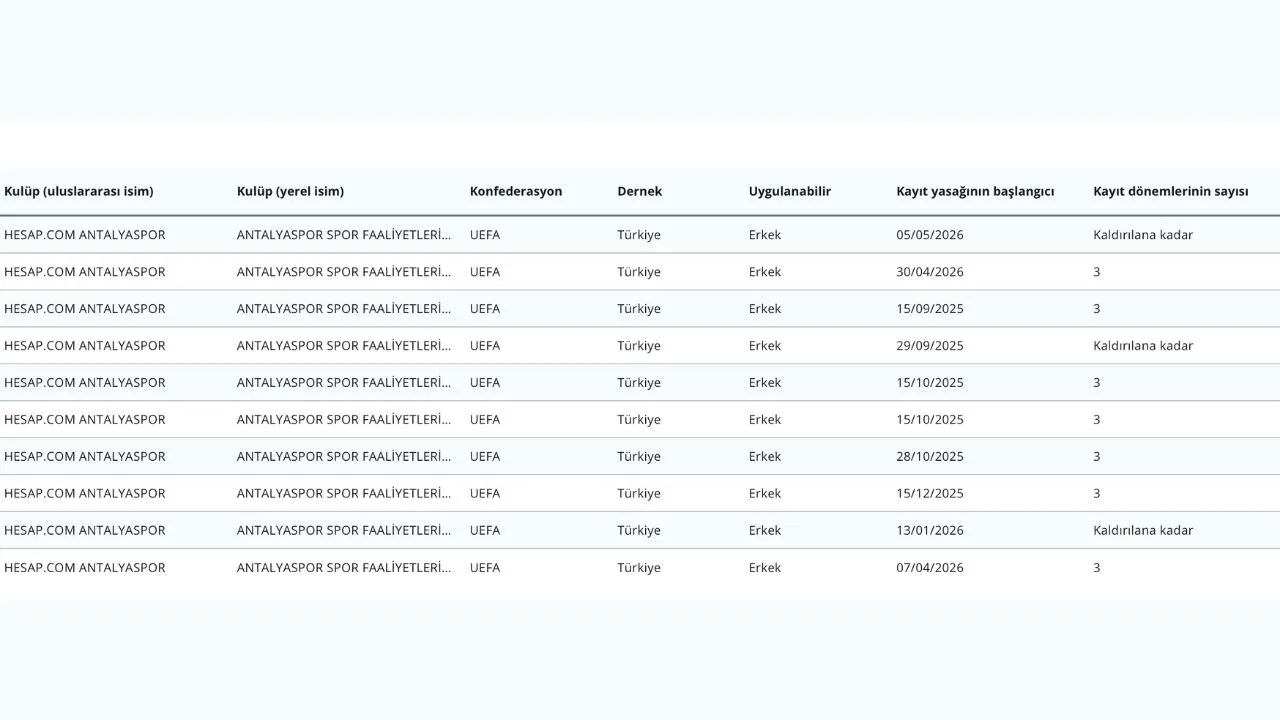Select the period count 3 in the 30/04/2026 row
Viewport: 1280px width, 720px height.
click(x=1097, y=272)
